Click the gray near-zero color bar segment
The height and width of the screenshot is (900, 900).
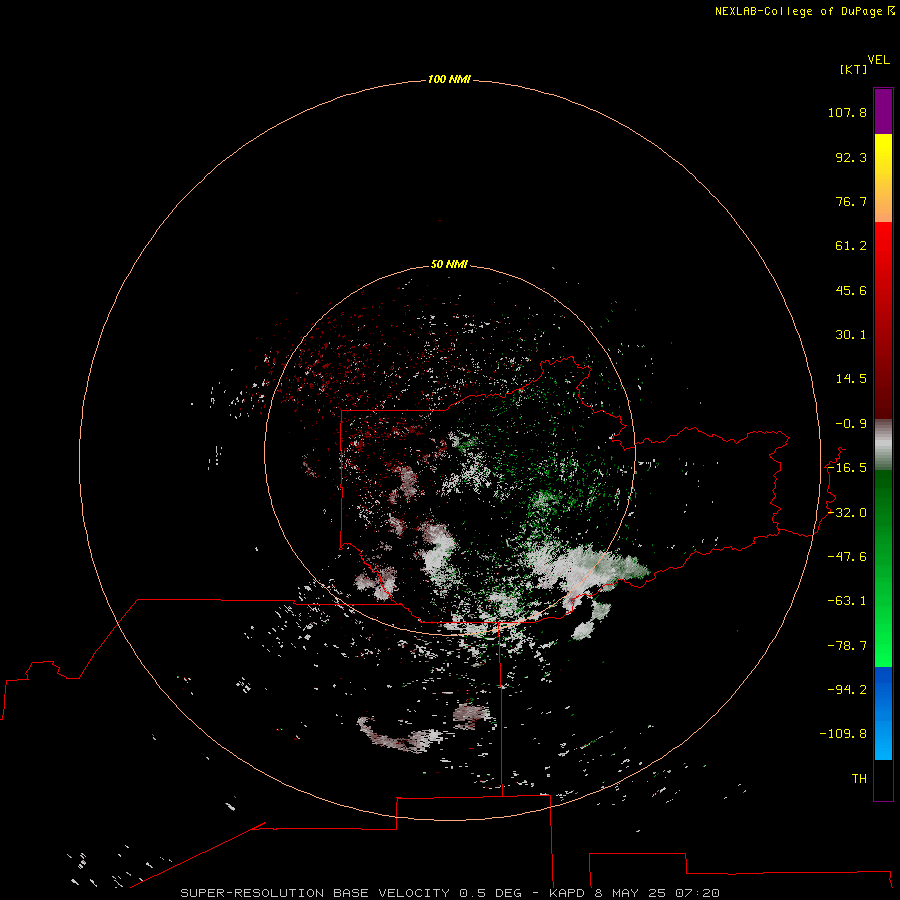coord(883,445)
